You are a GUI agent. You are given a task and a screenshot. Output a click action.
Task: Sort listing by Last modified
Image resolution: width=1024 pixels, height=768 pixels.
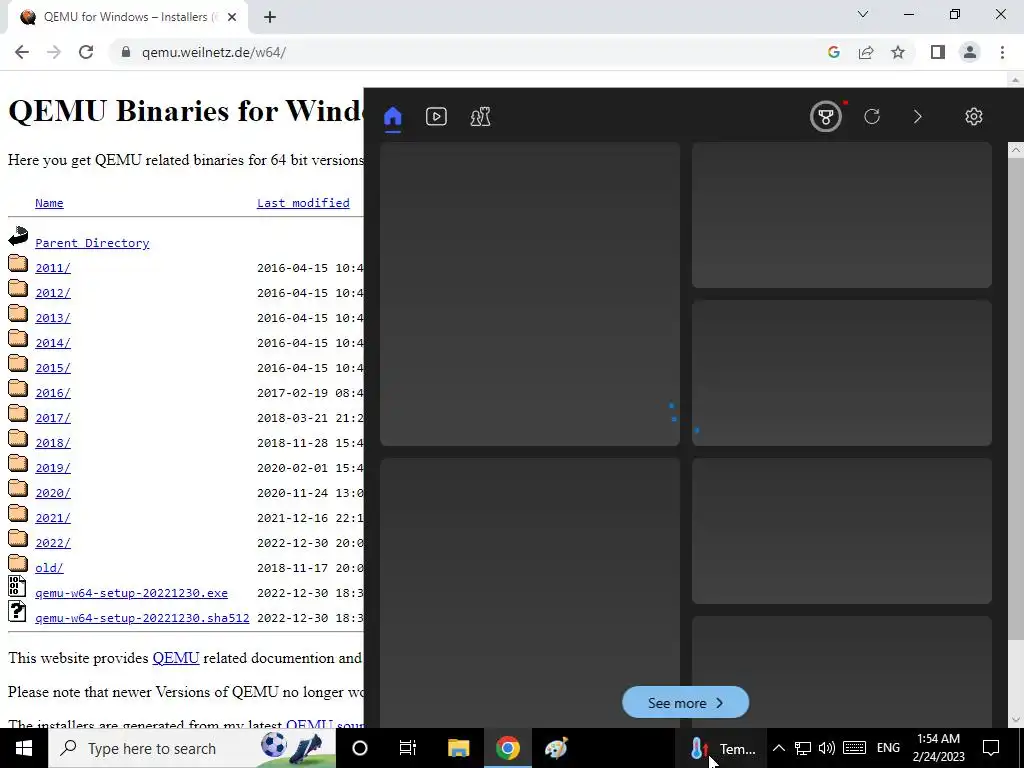[303, 203]
